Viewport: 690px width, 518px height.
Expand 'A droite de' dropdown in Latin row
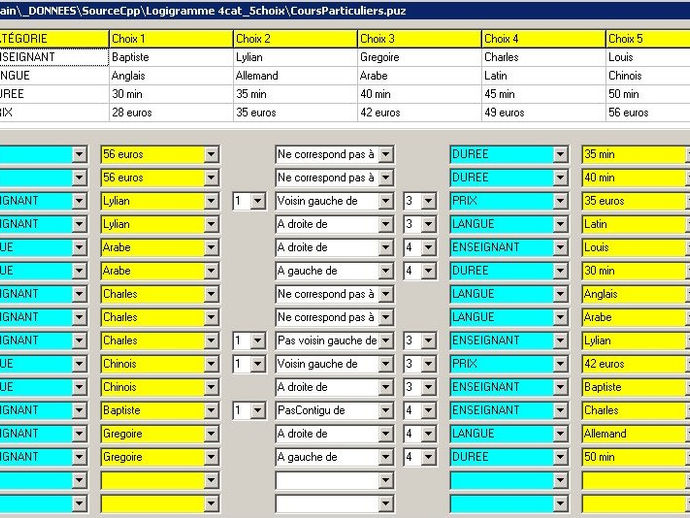[x=386, y=224]
